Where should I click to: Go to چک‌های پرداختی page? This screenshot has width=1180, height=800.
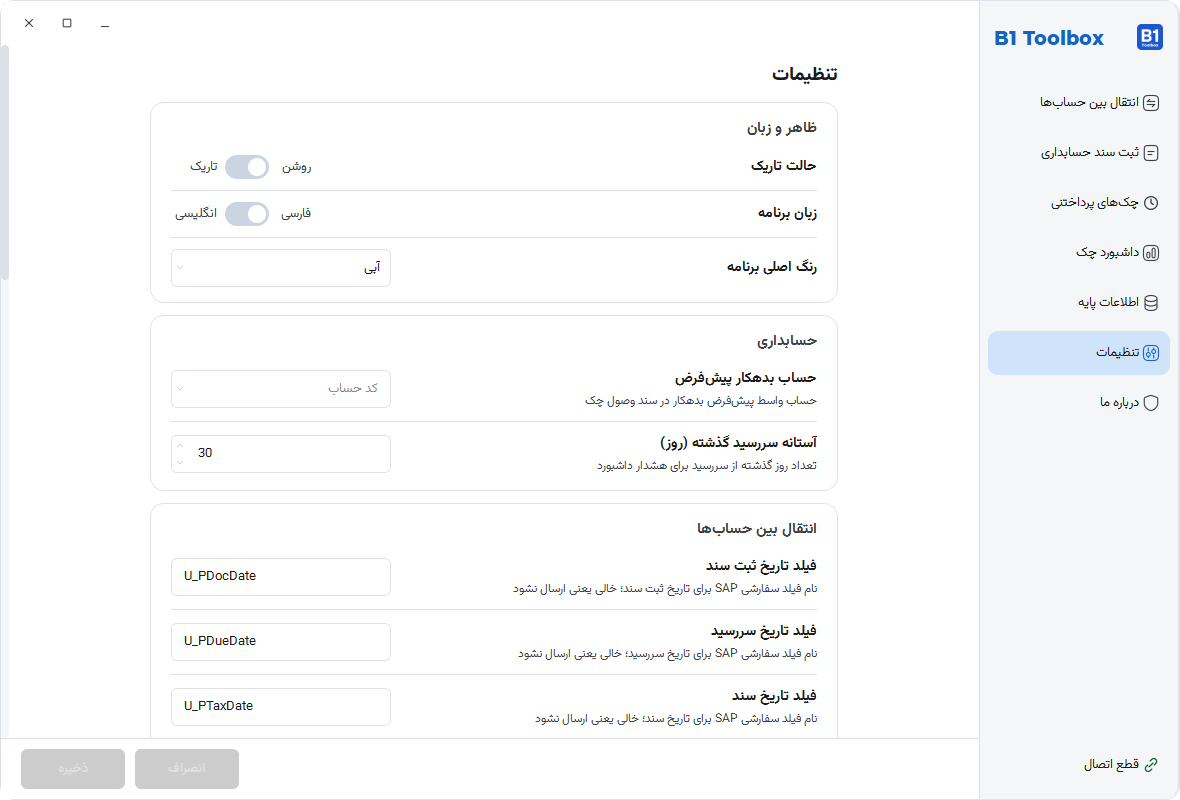(1078, 203)
